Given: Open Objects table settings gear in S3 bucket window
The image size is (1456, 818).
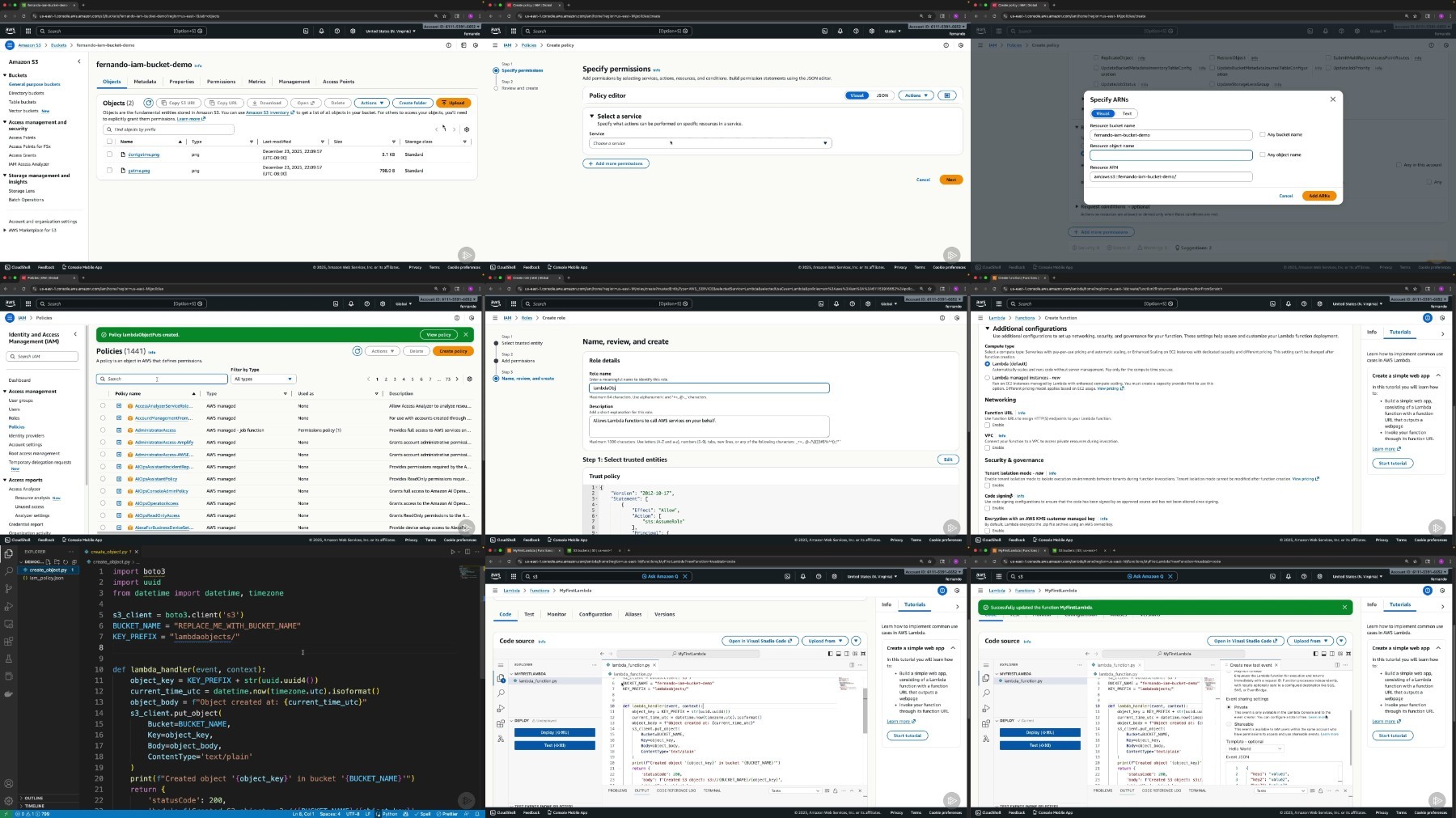Looking at the screenshot, I should pyautogui.click(x=467, y=129).
